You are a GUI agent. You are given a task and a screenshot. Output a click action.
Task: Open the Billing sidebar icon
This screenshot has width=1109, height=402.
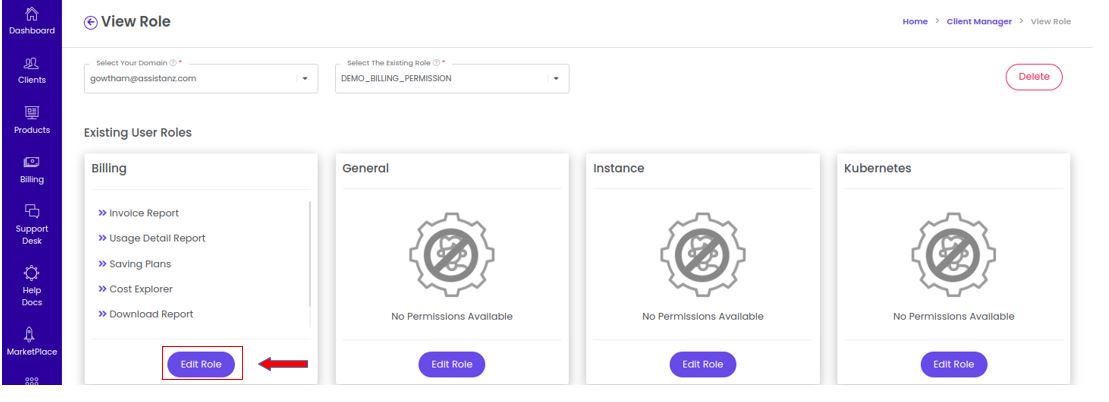[x=32, y=162]
